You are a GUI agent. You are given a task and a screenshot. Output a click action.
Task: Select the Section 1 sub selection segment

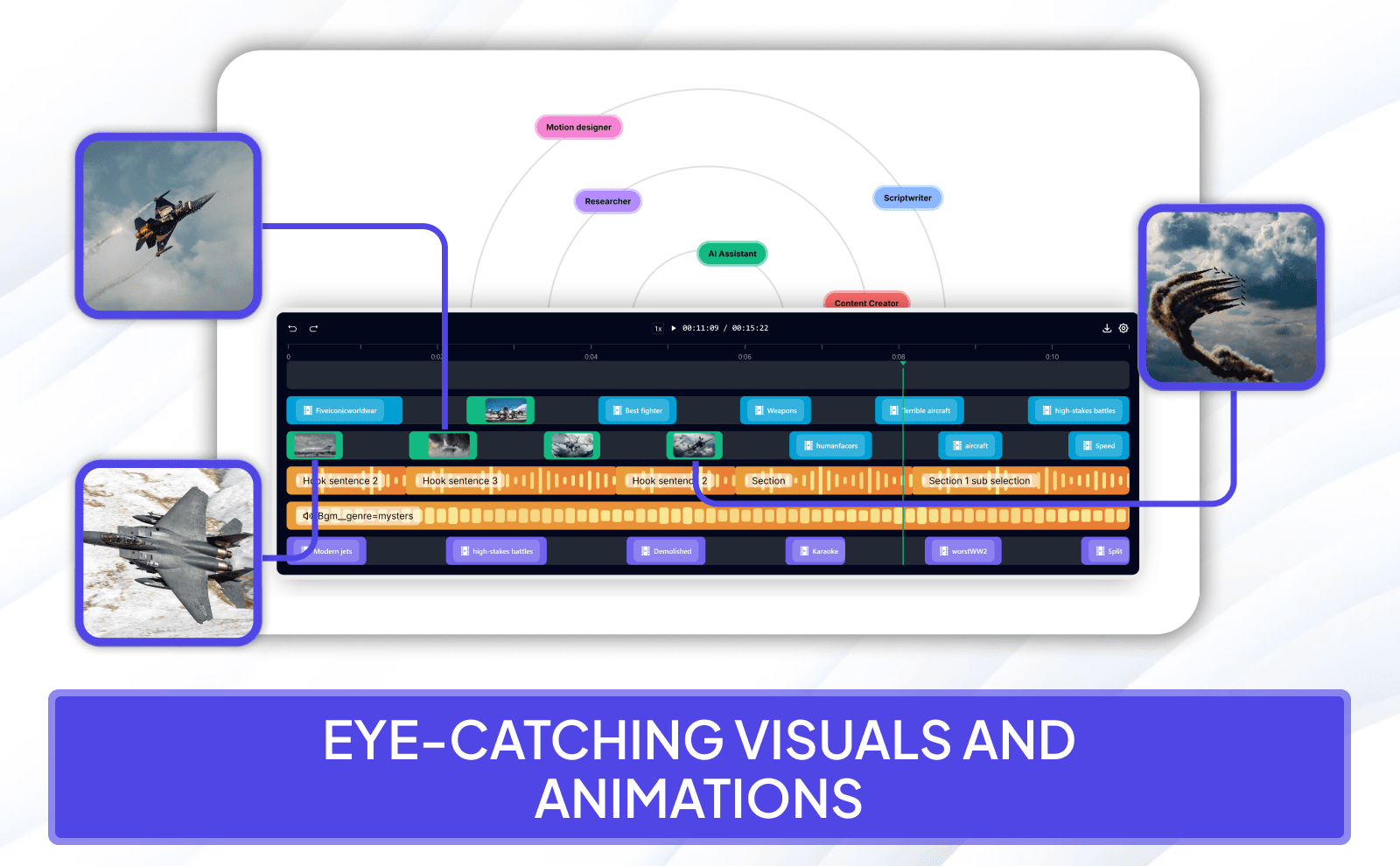click(x=979, y=480)
